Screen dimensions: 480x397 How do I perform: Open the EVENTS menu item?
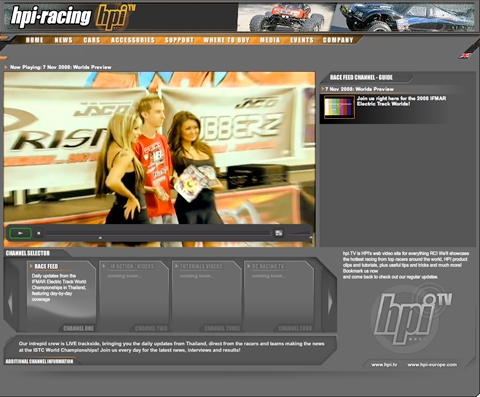pos(302,40)
